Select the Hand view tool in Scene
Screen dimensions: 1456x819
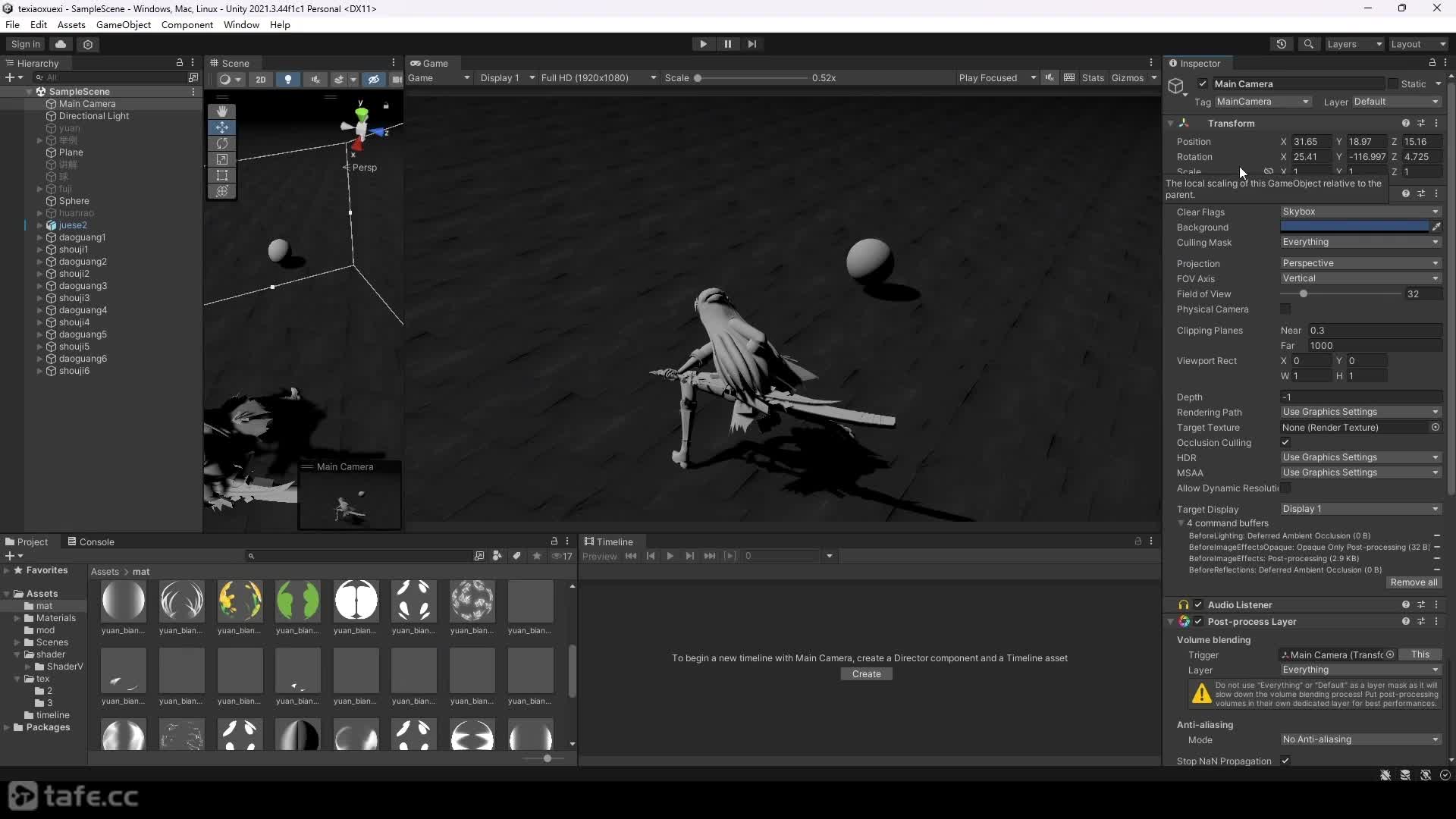pos(222,111)
